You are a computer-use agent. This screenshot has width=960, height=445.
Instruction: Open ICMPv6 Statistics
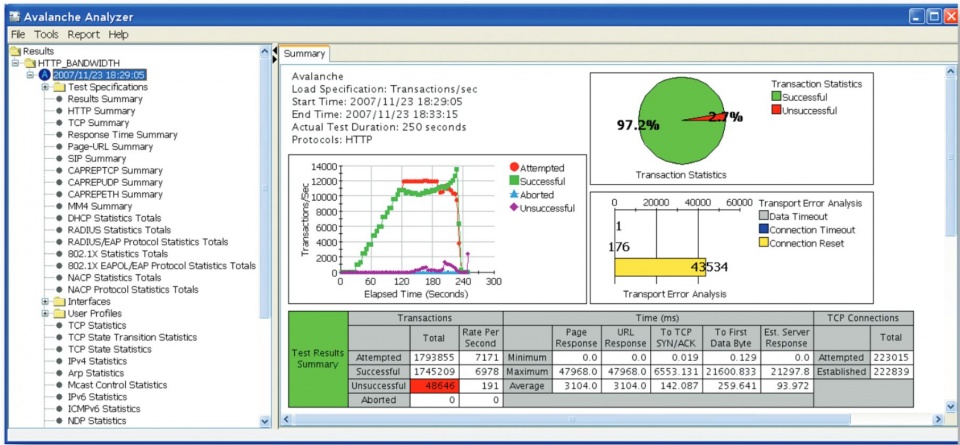[103, 409]
